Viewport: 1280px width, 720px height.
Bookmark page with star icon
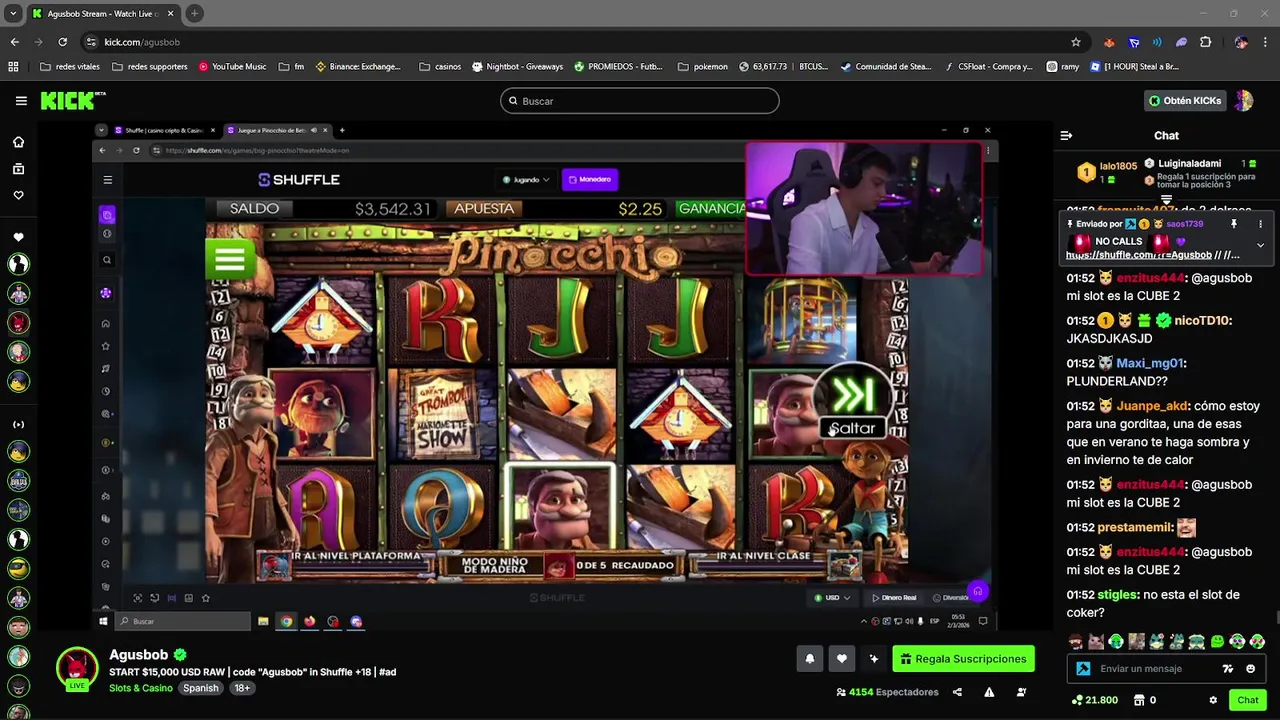coord(1076,42)
